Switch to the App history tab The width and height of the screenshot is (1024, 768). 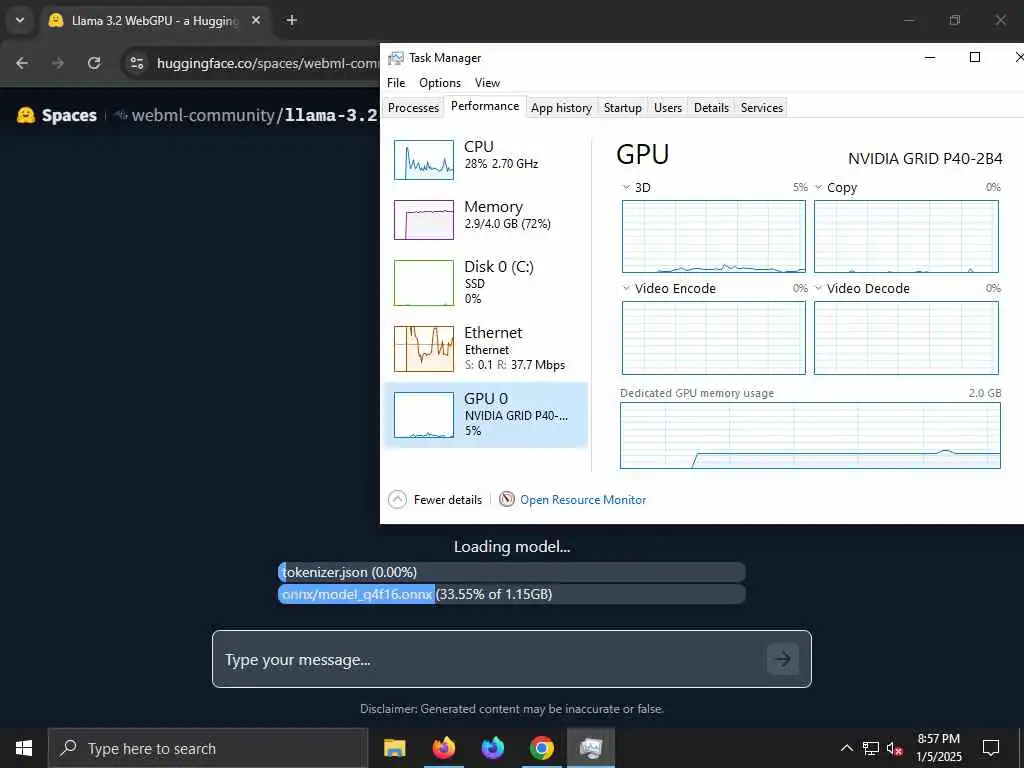point(561,108)
